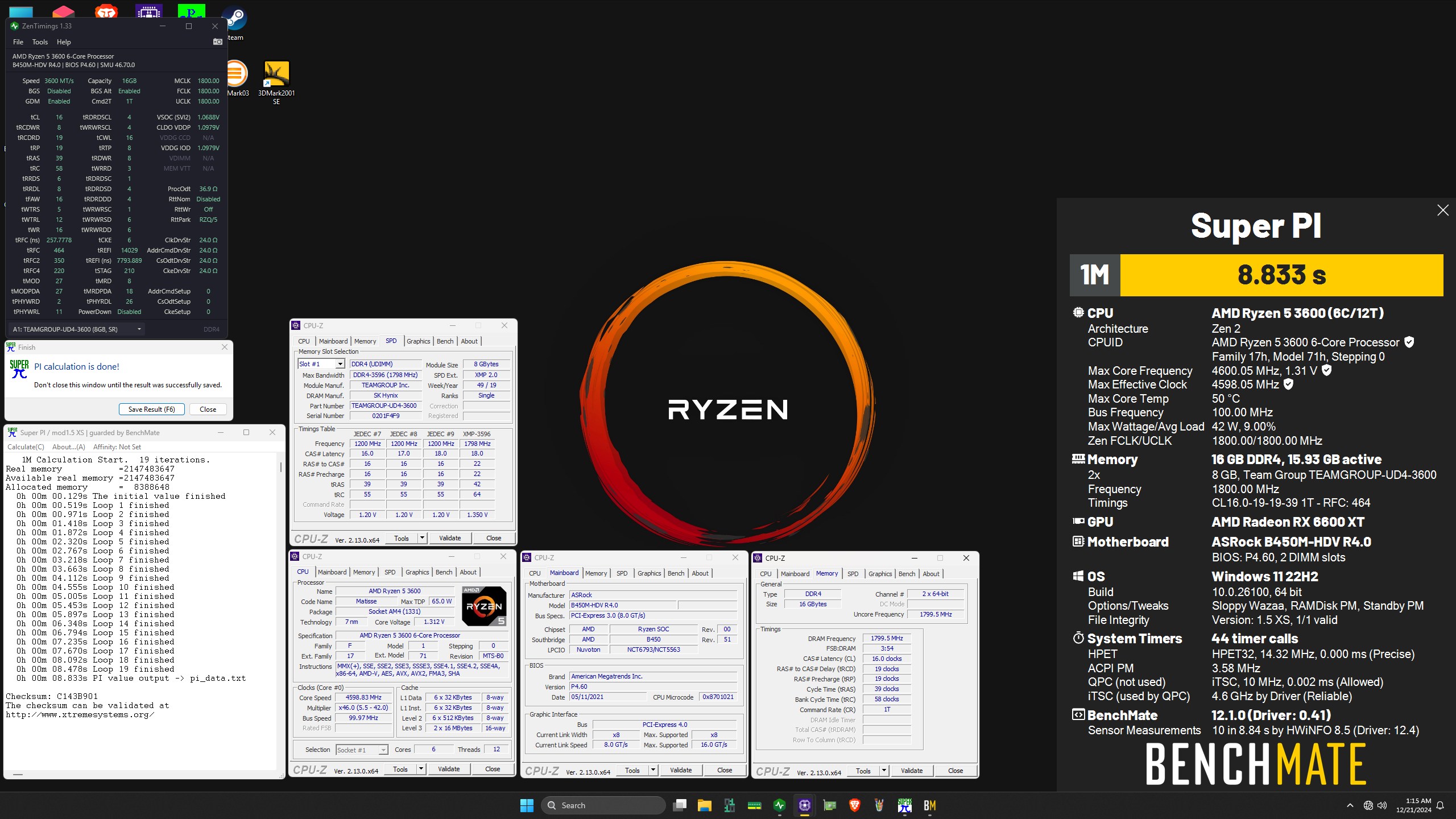Click the CPU-Z taskbar icon

pyautogui.click(x=804, y=805)
